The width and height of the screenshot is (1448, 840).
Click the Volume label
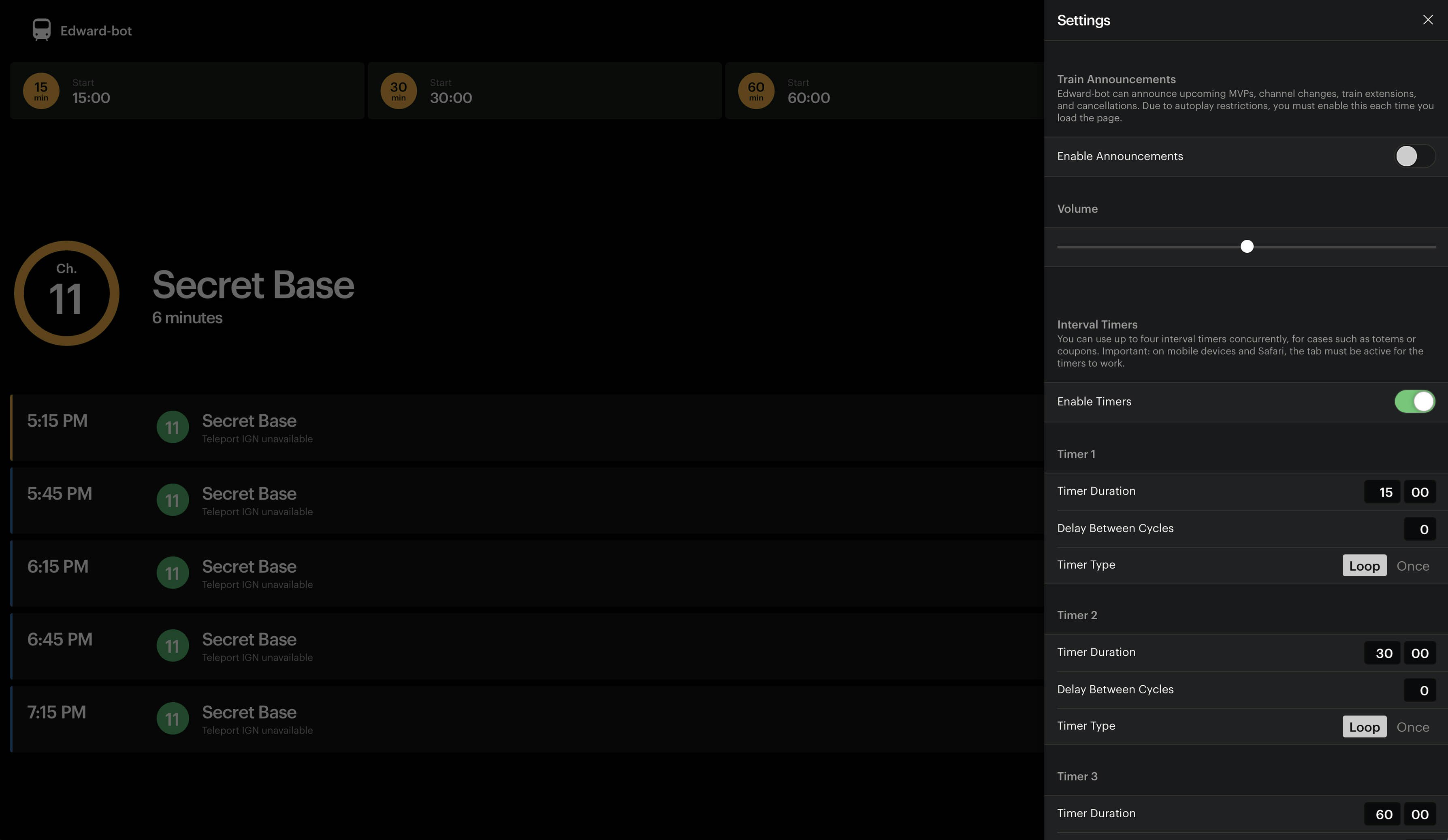coord(1077,209)
